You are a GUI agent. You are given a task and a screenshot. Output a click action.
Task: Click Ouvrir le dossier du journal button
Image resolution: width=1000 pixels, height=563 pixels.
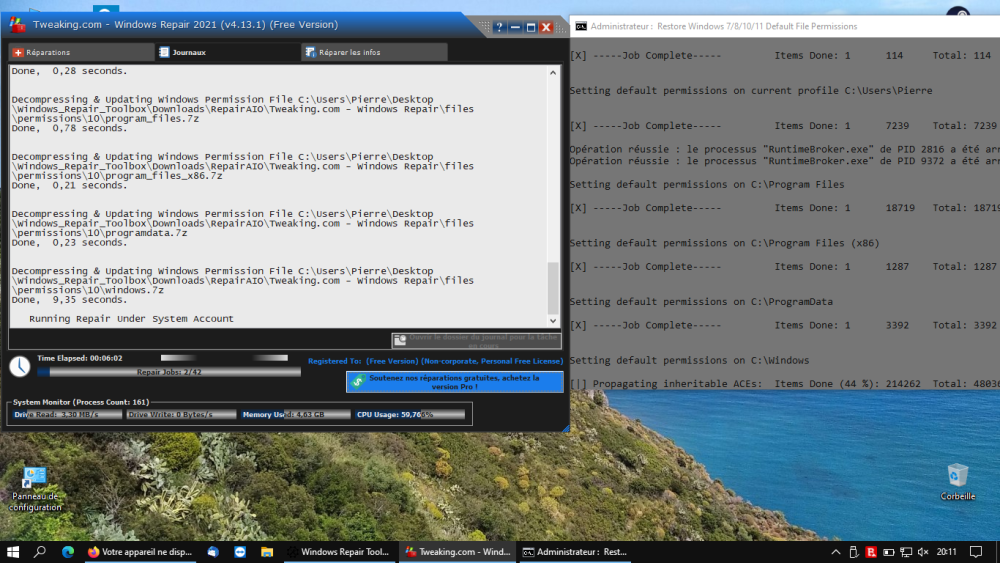point(476,340)
